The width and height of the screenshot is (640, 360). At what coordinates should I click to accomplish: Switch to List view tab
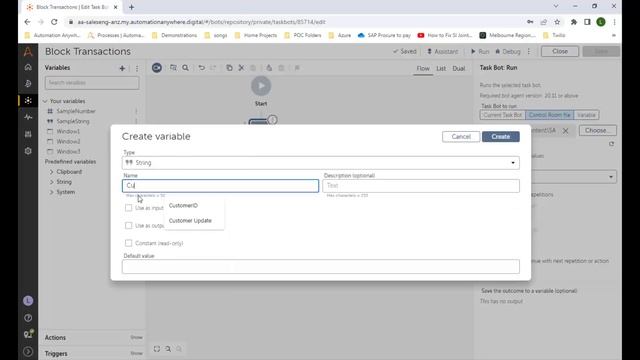[441, 68]
